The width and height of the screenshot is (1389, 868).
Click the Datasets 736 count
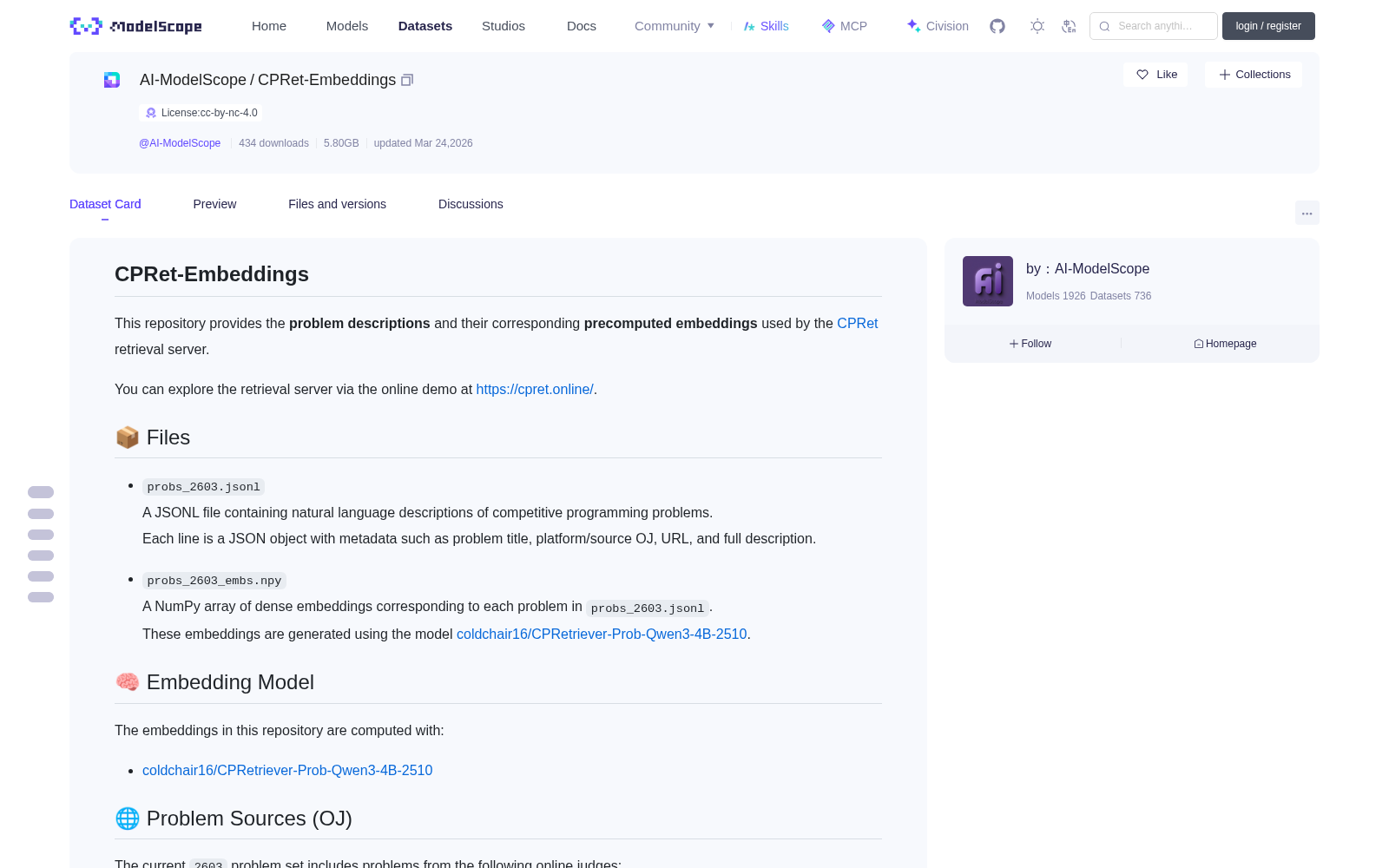pos(1121,296)
